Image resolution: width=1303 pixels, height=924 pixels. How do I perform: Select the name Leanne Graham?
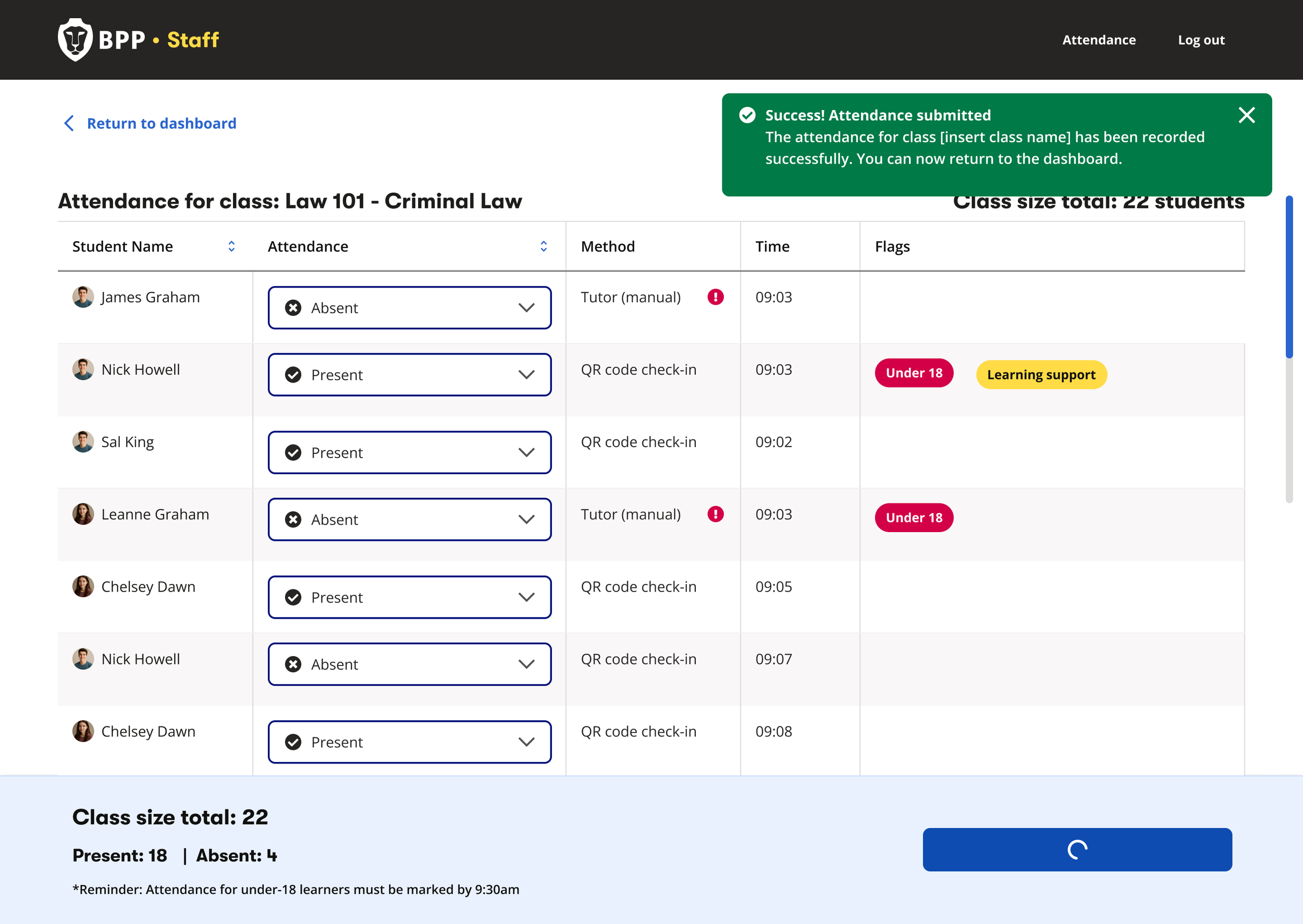click(x=155, y=514)
